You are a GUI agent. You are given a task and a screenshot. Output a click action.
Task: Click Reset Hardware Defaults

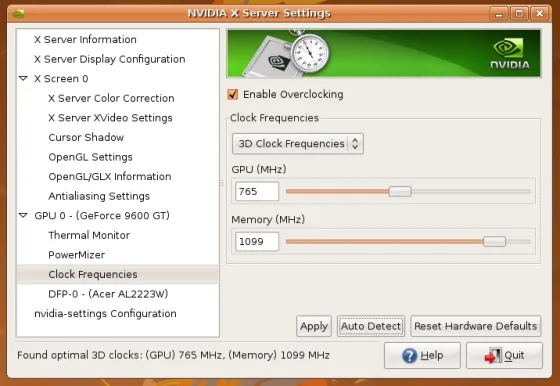coord(476,326)
